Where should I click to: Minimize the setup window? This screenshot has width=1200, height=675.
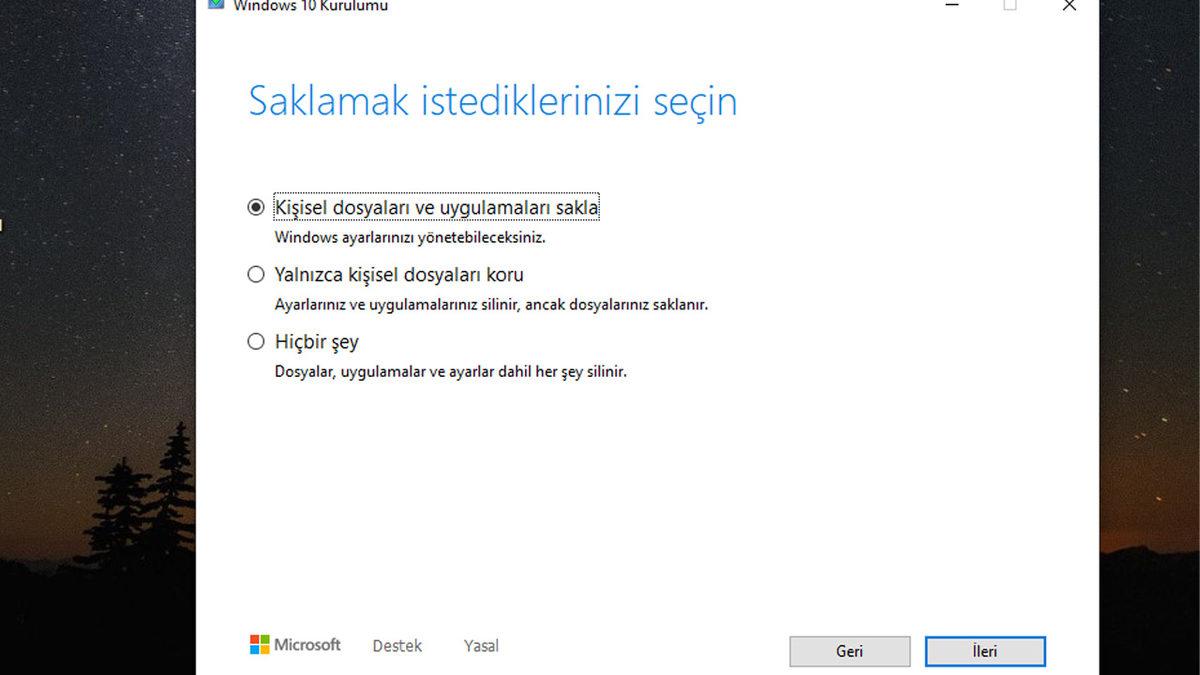(x=951, y=6)
